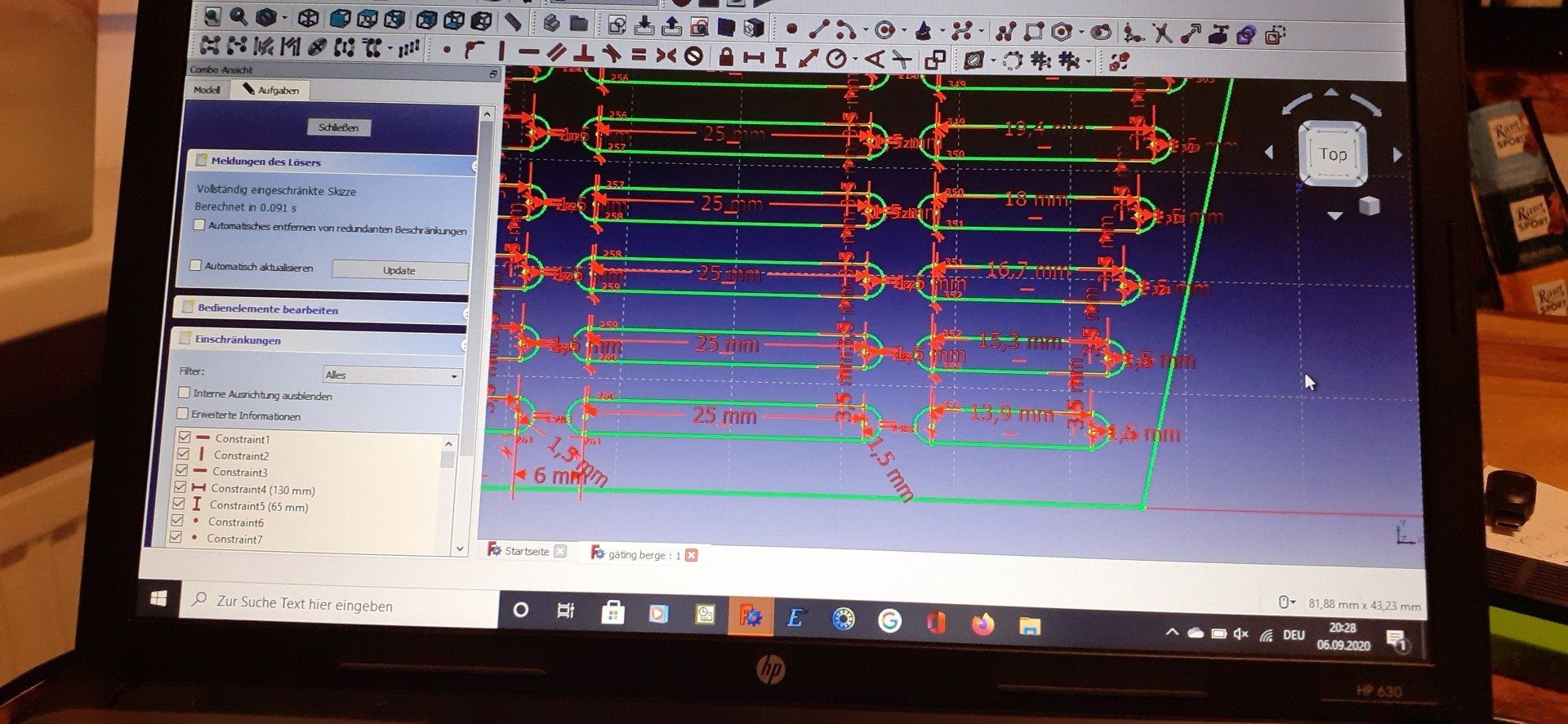Click the fit all view magnifier icon
The width and height of the screenshot is (1568, 724).
pyautogui.click(x=212, y=16)
